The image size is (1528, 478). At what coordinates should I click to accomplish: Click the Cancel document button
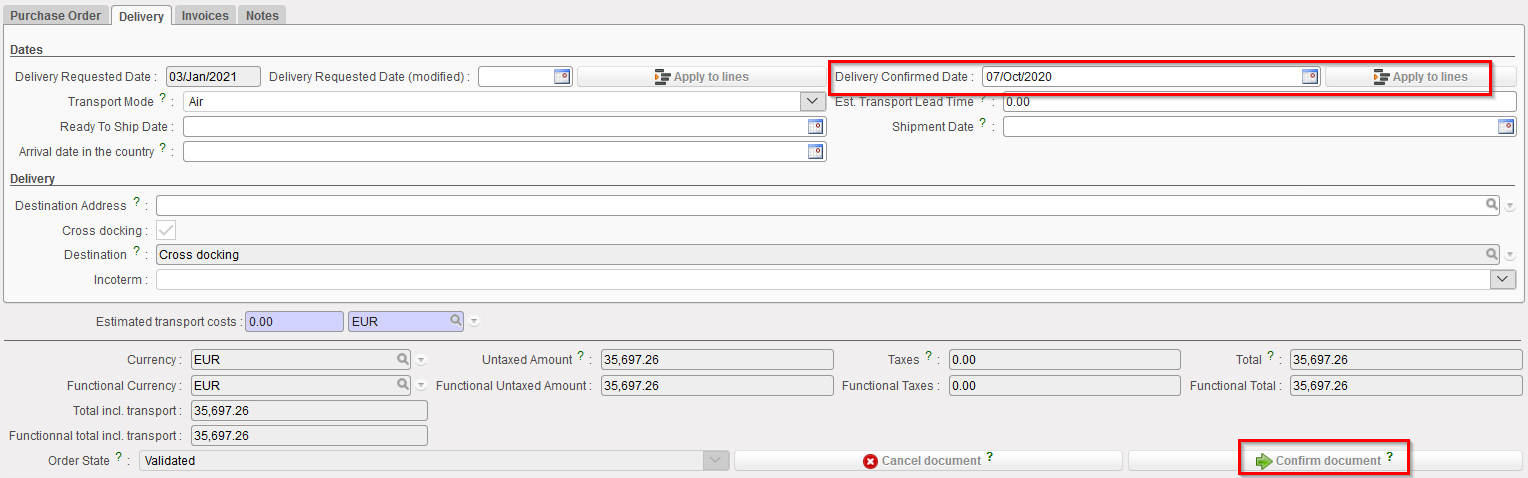[927, 461]
